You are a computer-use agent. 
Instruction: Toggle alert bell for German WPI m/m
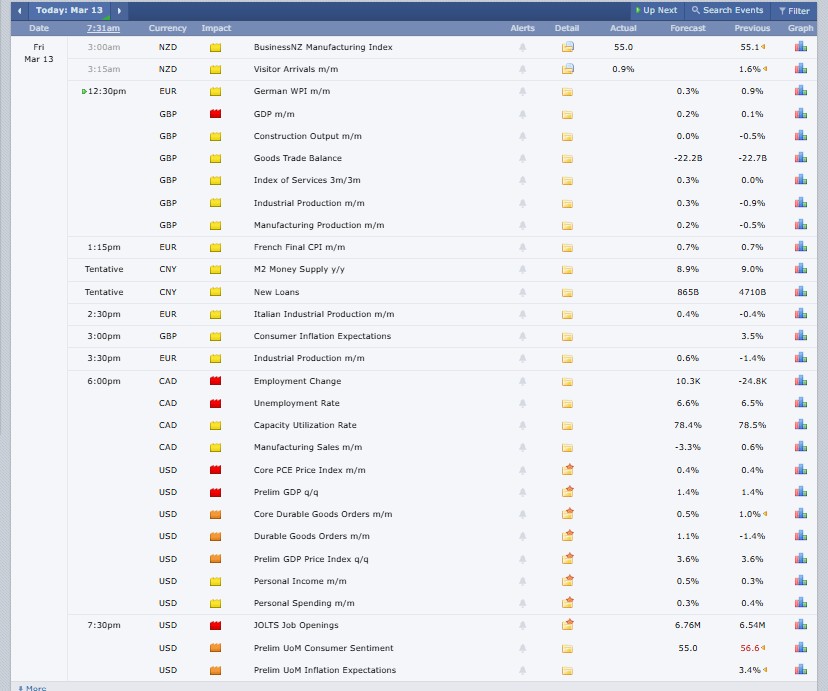pyautogui.click(x=522, y=92)
